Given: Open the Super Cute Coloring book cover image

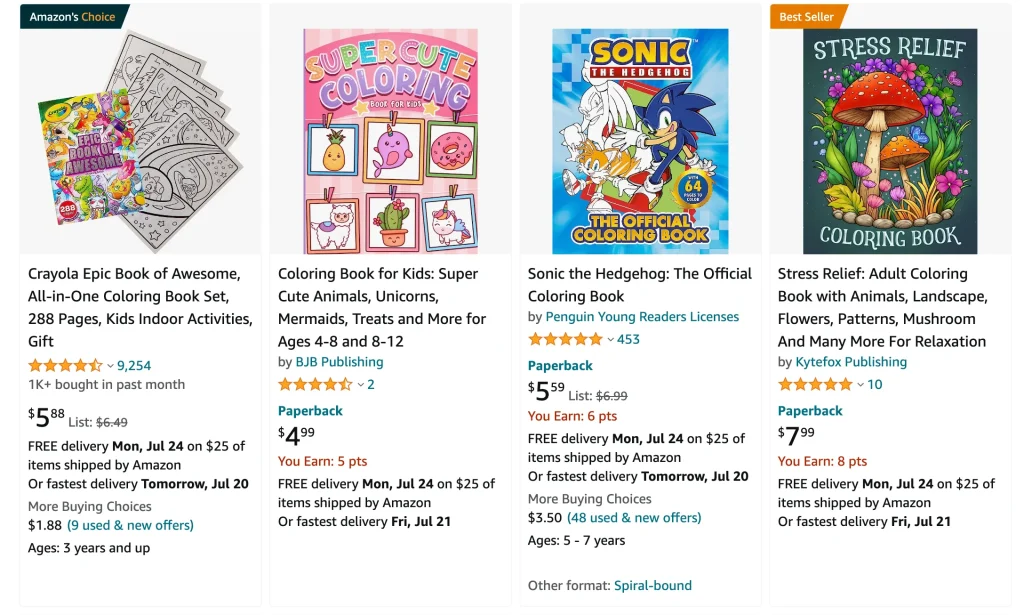Looking at the screenshot, I should pyautogui.click(x=390, y=142).
